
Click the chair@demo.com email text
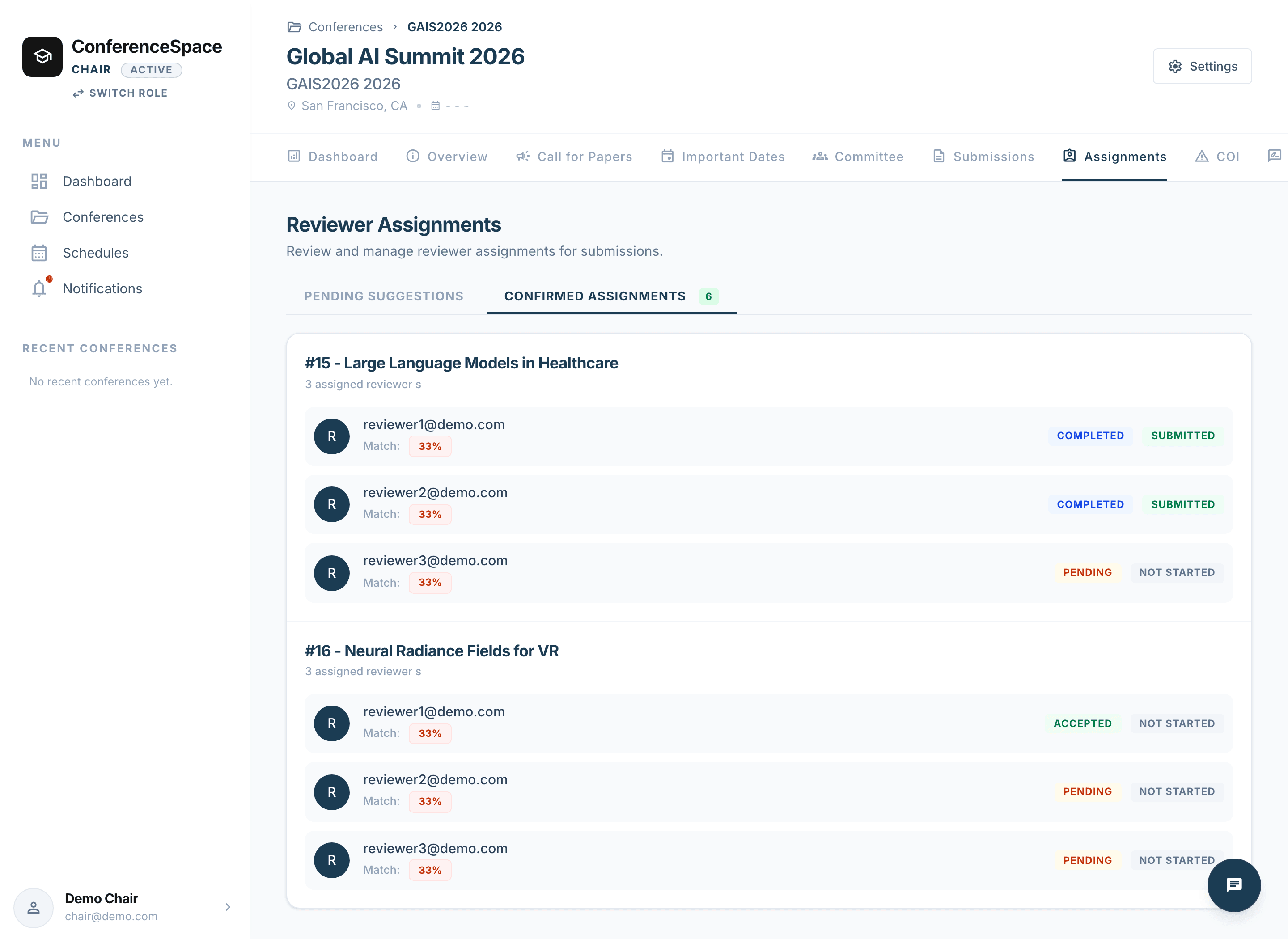[x=111, y=916]
